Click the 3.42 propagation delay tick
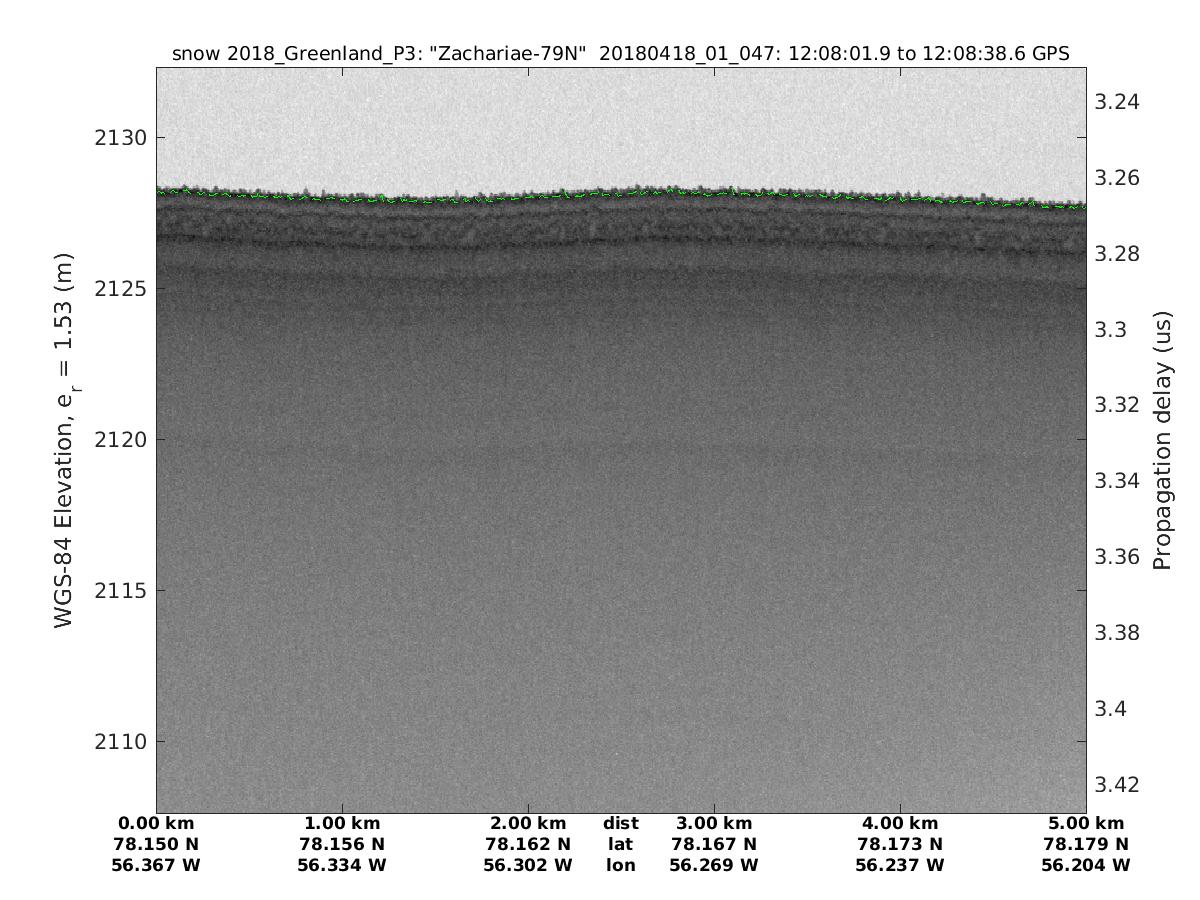1200x900 pixels. click(1118, 784)
